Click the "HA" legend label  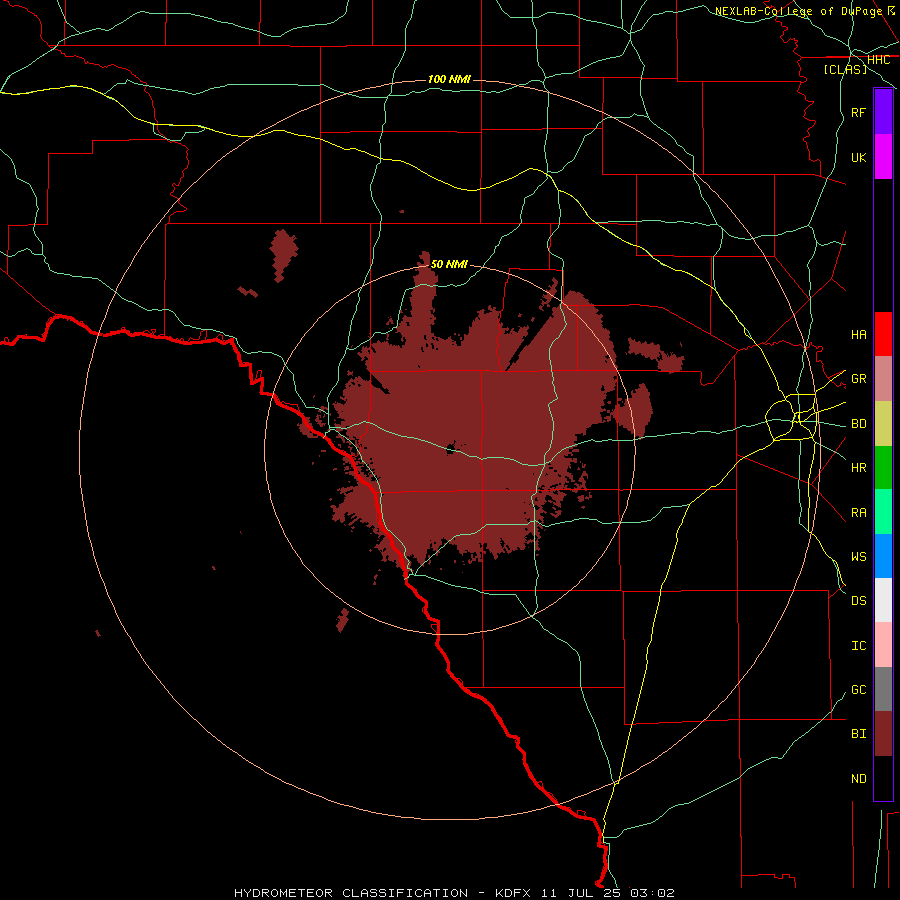click(x=858, y=335)
